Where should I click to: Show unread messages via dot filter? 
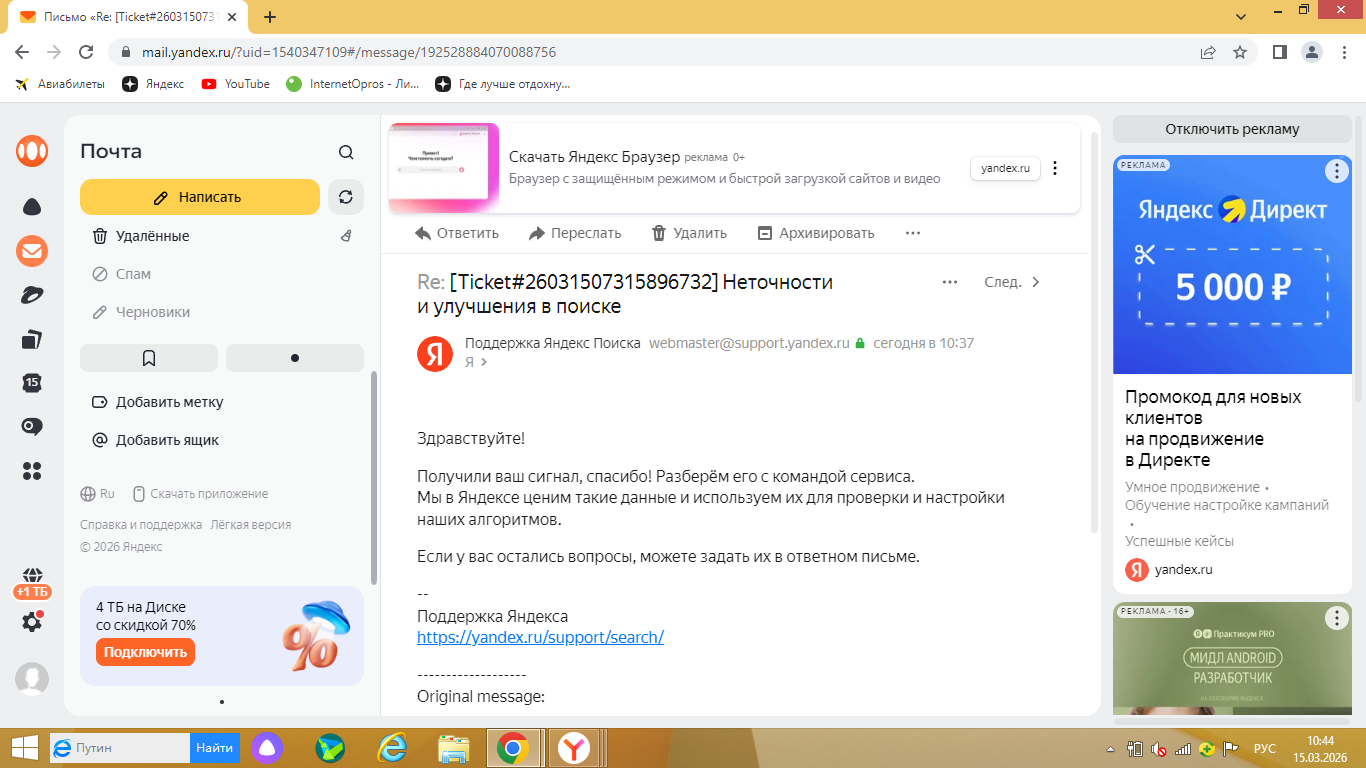[x=295, y=358]
